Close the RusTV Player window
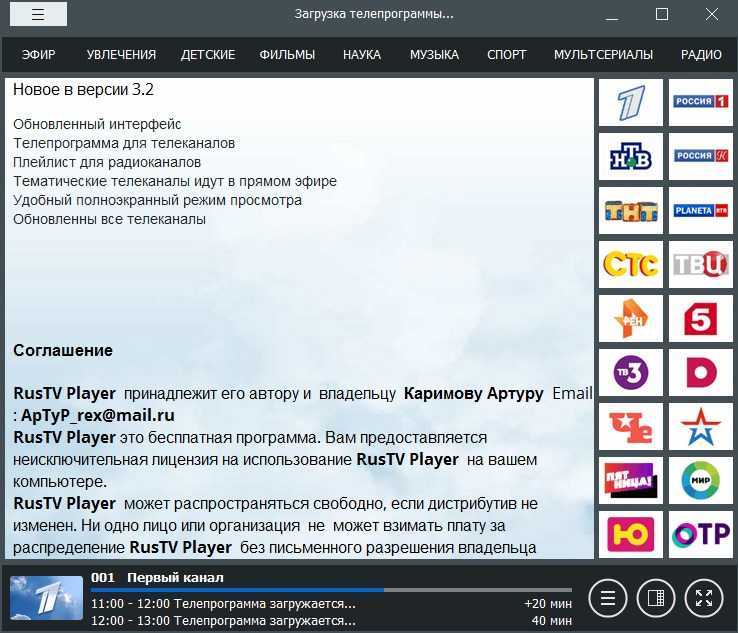Image resolution: width=738 pixels, height=633 pixels. click(x=712, y=15)
